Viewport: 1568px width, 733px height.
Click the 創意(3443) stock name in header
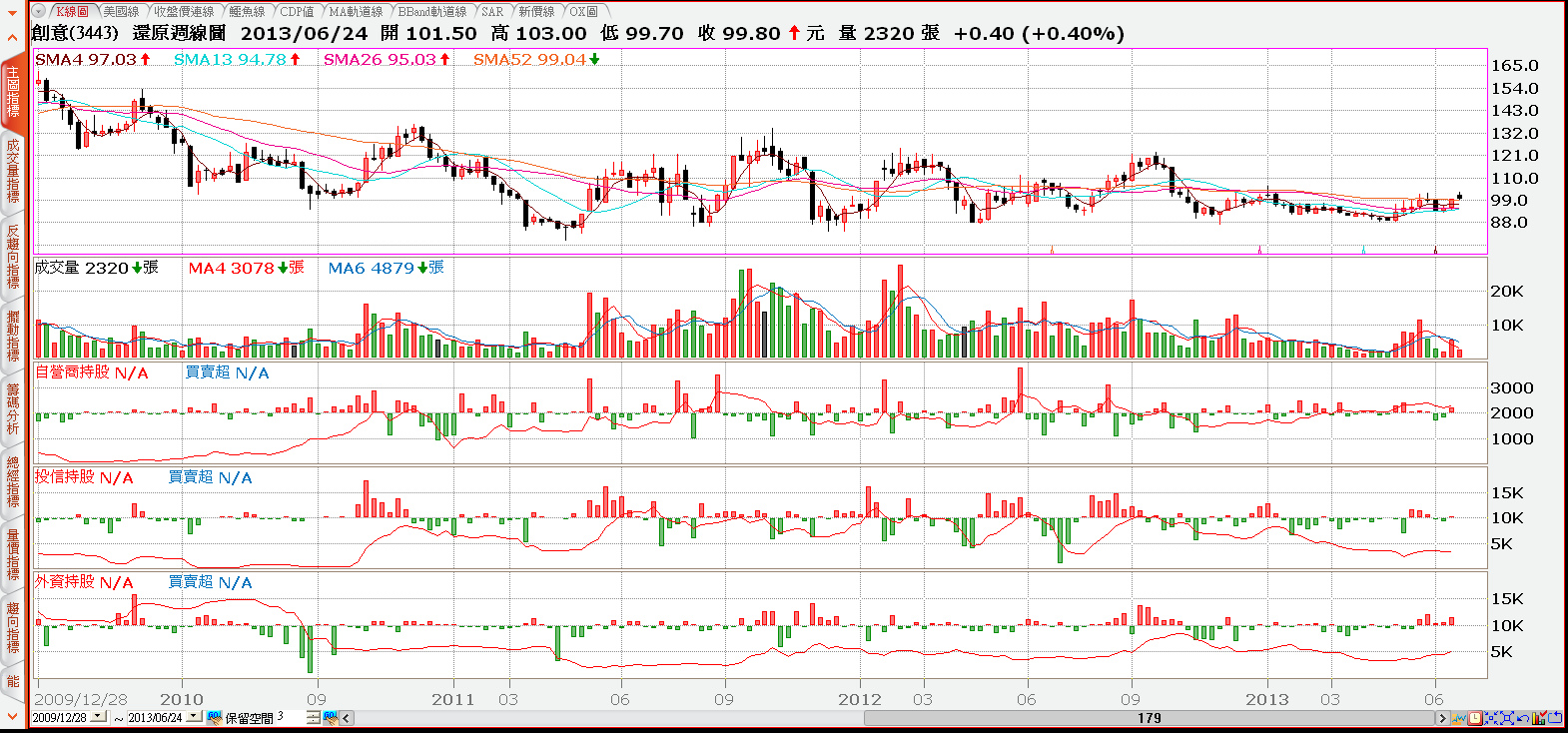pyautogui.click(x=75, y=33)
